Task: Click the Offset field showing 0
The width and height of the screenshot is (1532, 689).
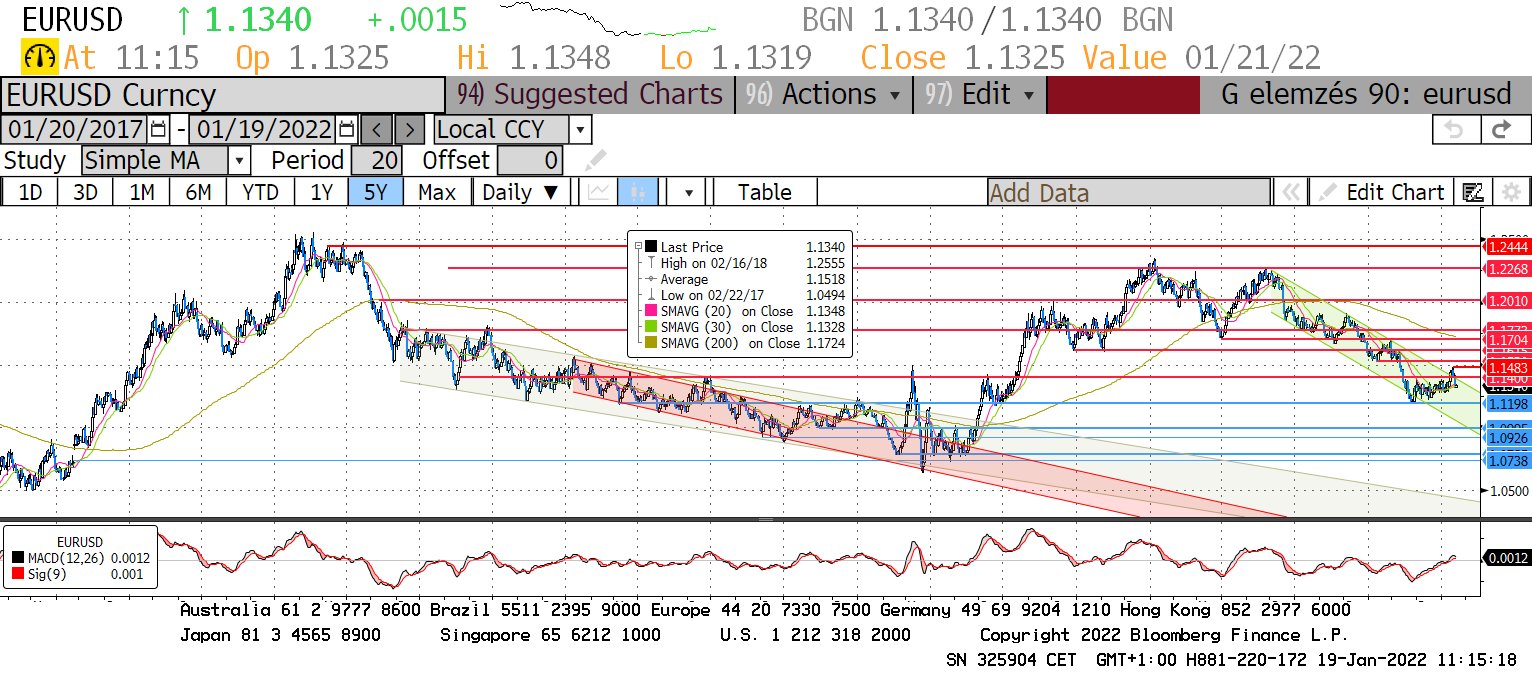Action: point(530,160)
